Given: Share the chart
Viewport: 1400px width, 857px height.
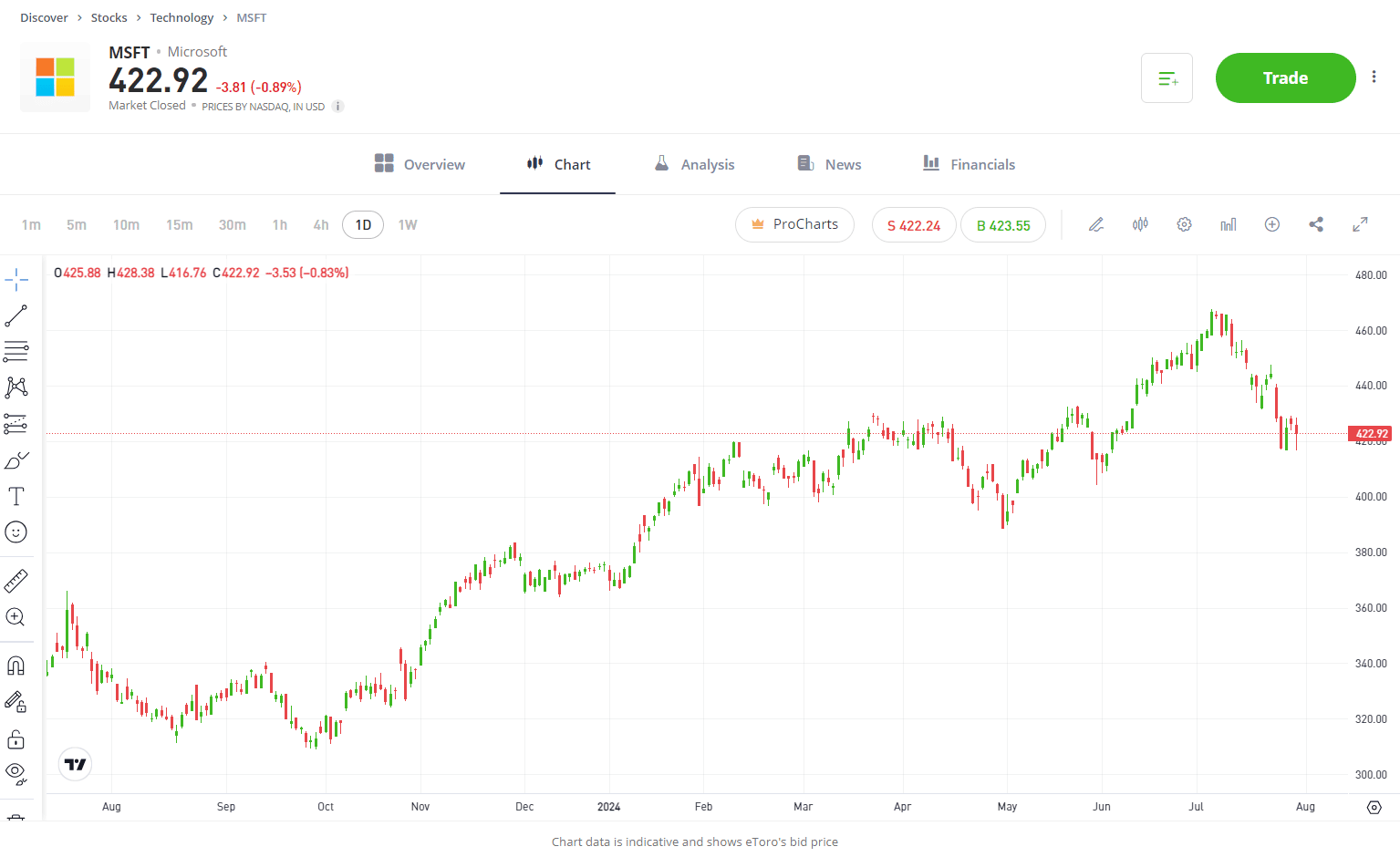Looking at the screenshot, I should 1316,224.
